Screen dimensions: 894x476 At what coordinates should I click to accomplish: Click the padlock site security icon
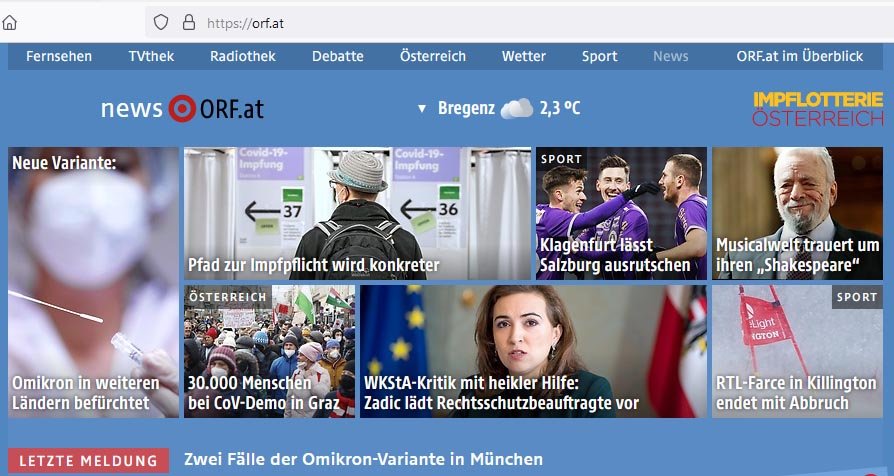189,23
